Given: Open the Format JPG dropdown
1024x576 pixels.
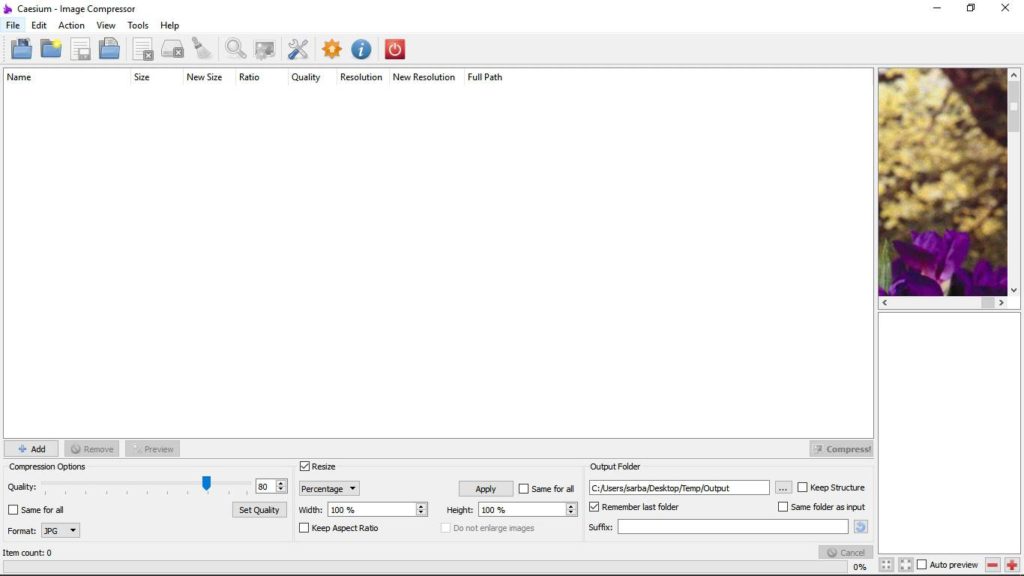Looking at the screenshot, I should [x=60, y=530].
